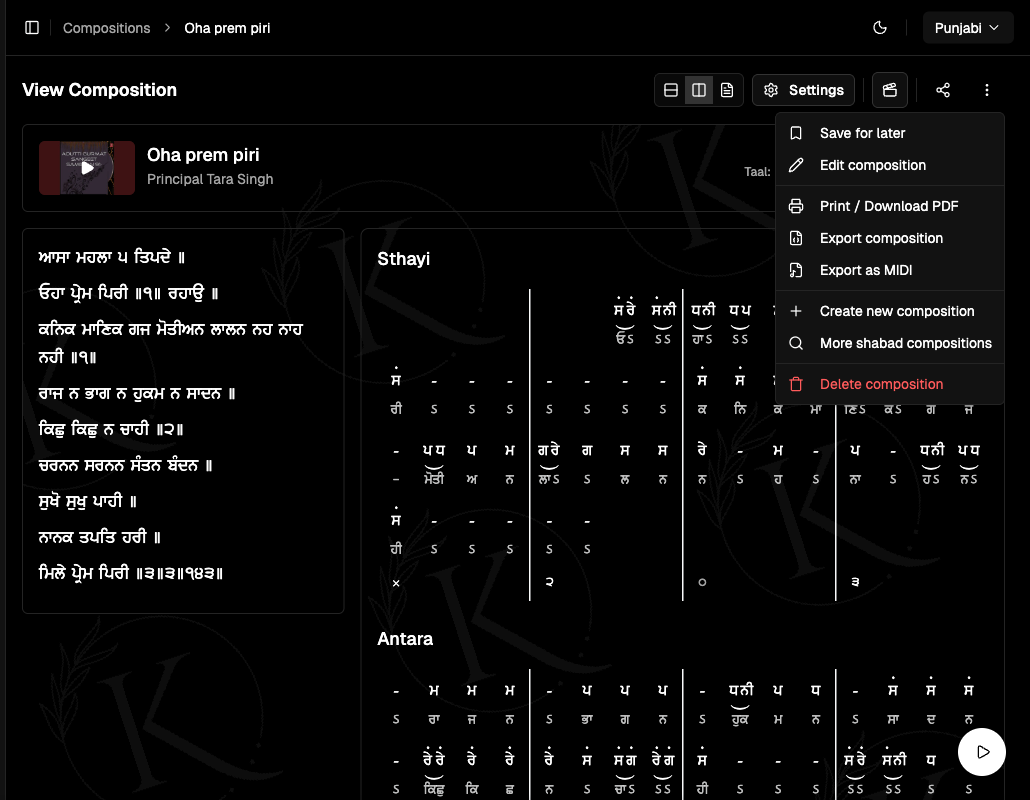The height and width of the screenshot is (800, 1030).
Task: Click the clapperboard media icon
Action: (x=889, y=90)
